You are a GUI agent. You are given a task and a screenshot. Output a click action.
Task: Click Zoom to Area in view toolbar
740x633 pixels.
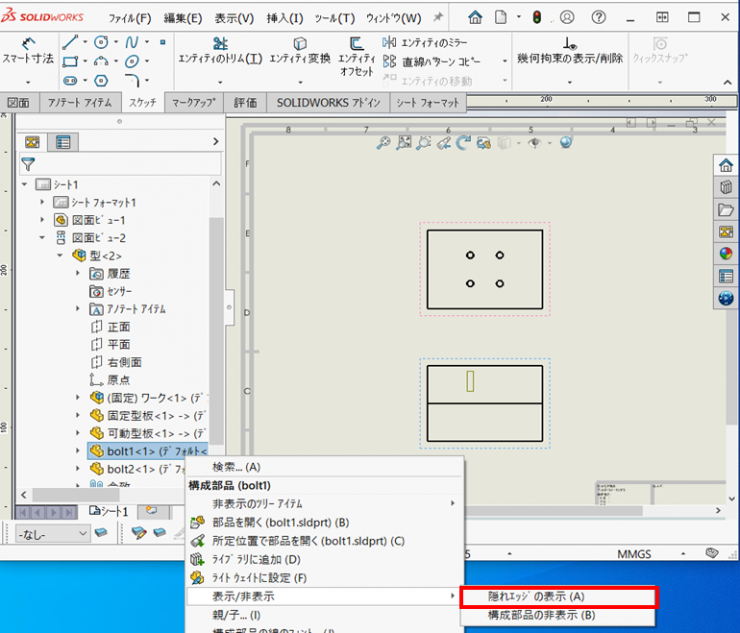[404, 143]
